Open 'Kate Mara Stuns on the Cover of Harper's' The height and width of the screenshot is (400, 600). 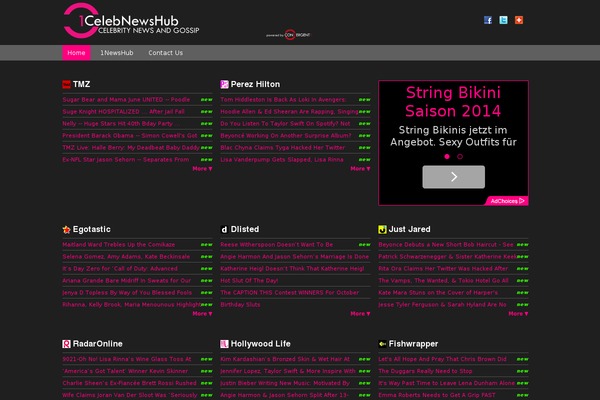click(x=438, y=292)
